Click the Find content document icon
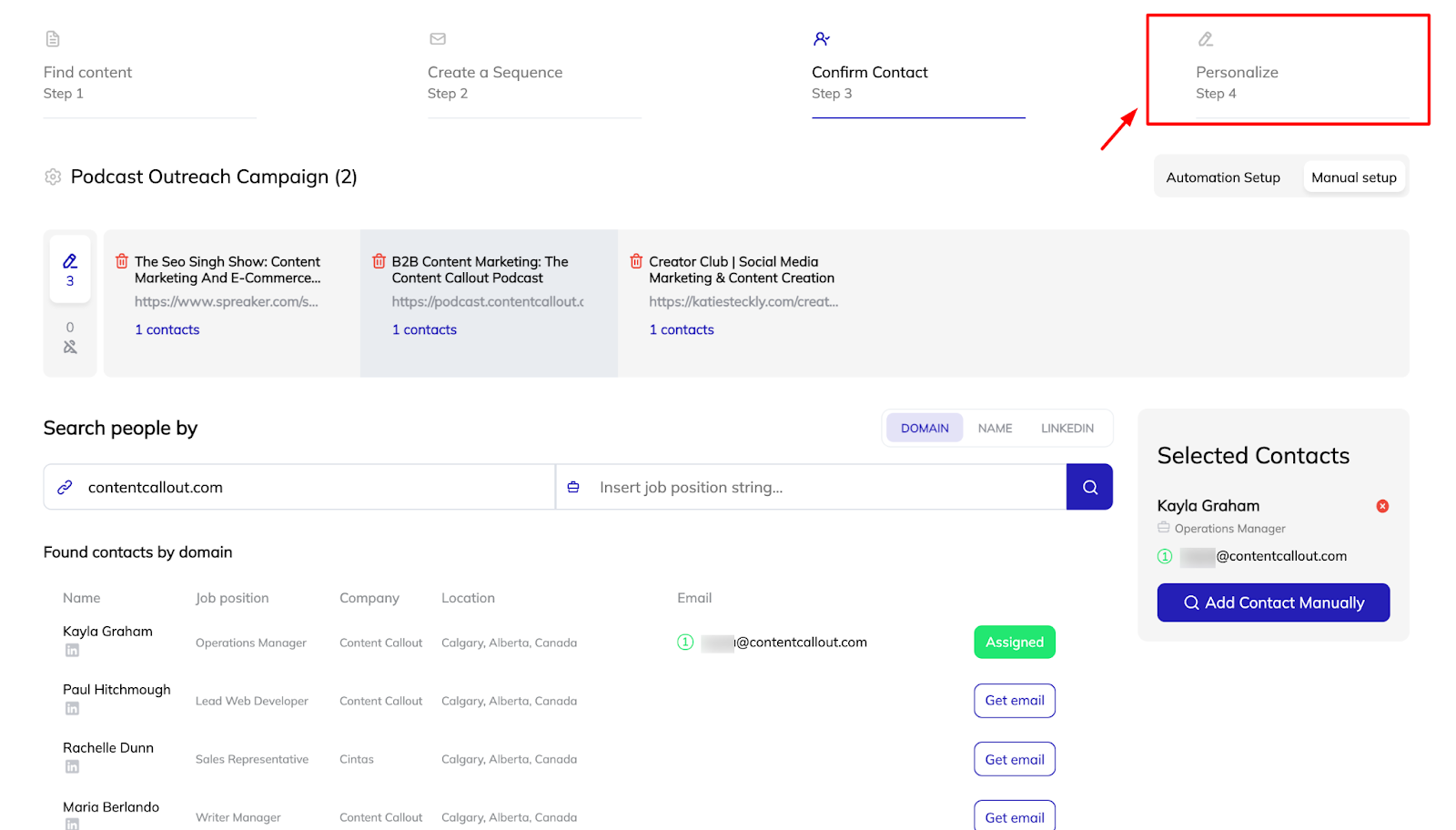The height and width of the screenshot is (830, 1456). pos(53,39)
